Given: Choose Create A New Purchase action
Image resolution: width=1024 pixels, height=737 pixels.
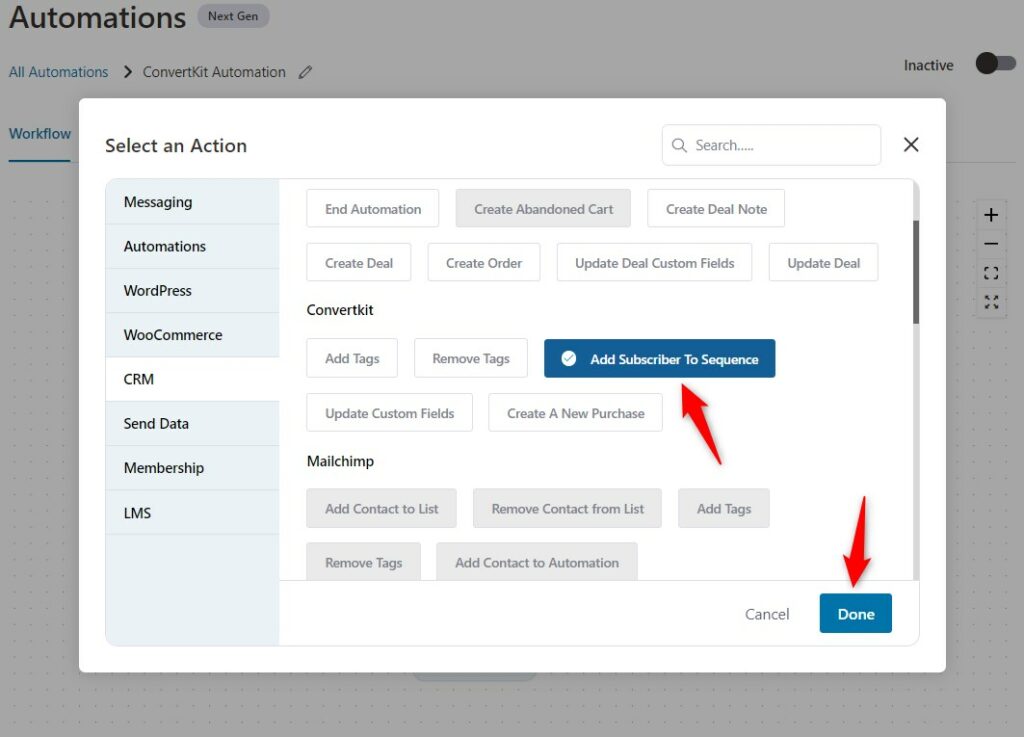Looking at the screenshot, I should click(575, 413).
